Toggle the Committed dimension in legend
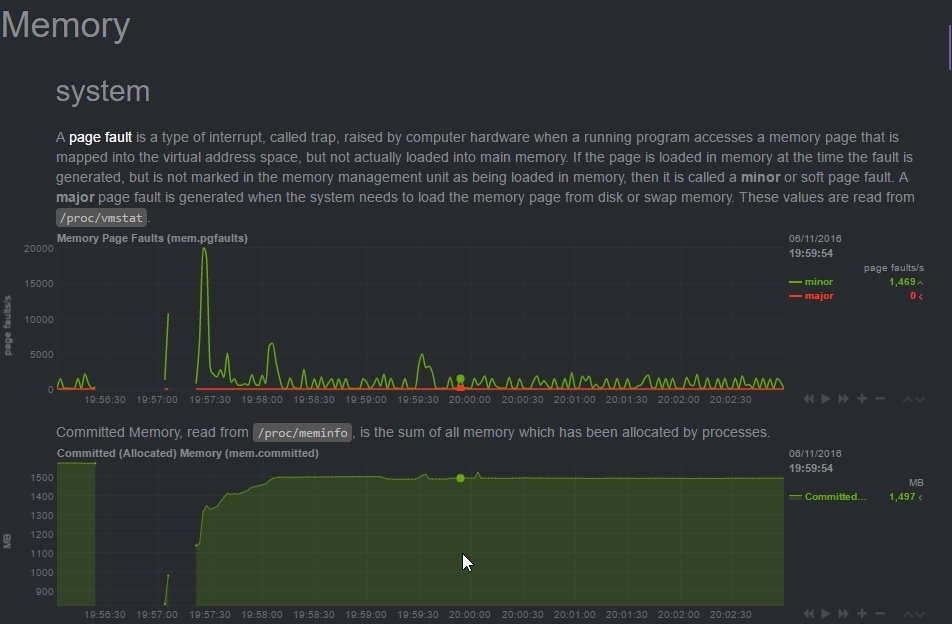The height and width of the screenshot is (624, 952). click(x=830, y=496)
